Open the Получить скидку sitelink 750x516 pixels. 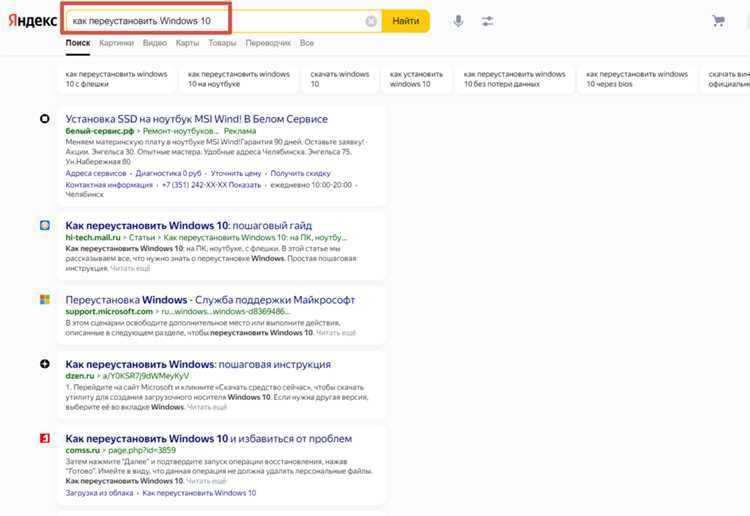click(300, 173)
